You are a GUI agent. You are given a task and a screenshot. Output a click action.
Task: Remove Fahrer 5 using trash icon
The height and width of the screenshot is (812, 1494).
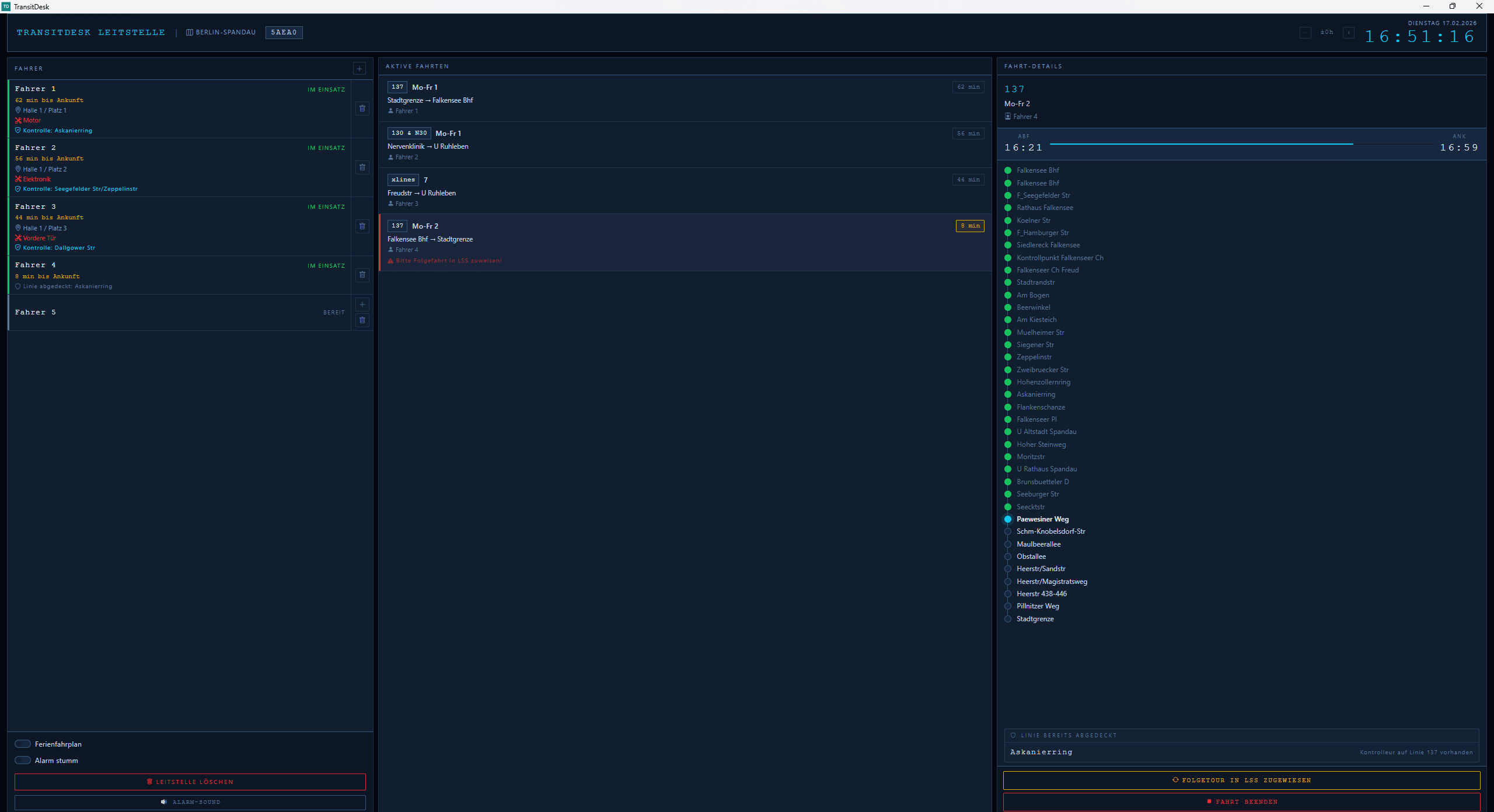[x=362, y=320]
